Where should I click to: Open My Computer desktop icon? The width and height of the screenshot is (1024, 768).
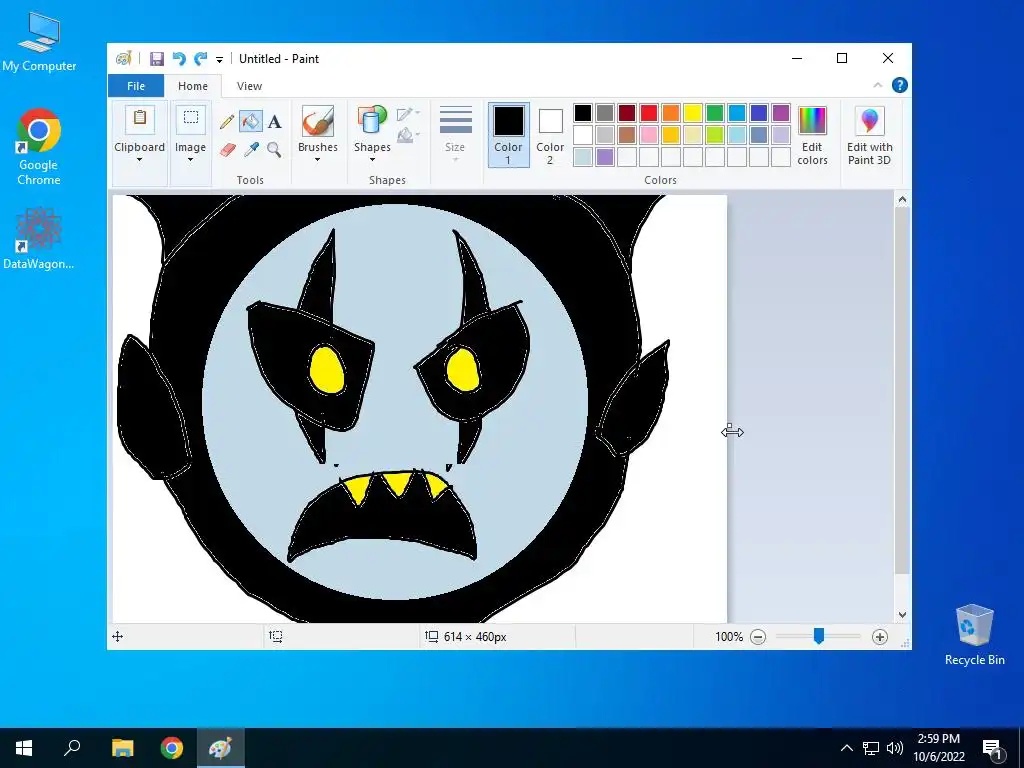coord(39,42)
